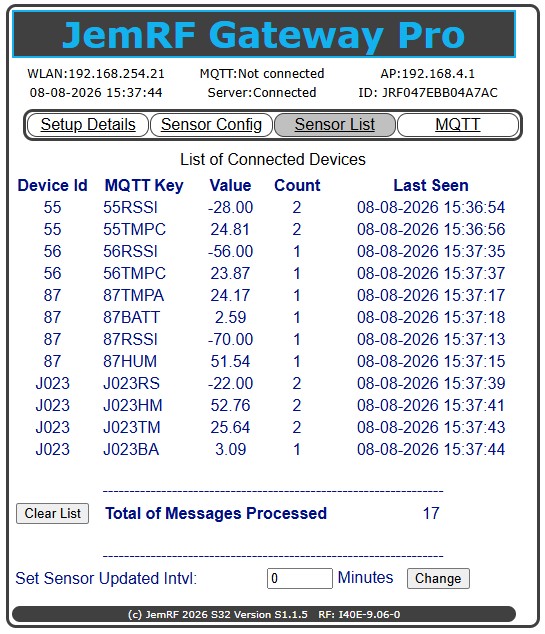This screenshot has height=634, width=545.
Task: Click the value 24.17 in 87TMPA row
Action: coord(230,295)
